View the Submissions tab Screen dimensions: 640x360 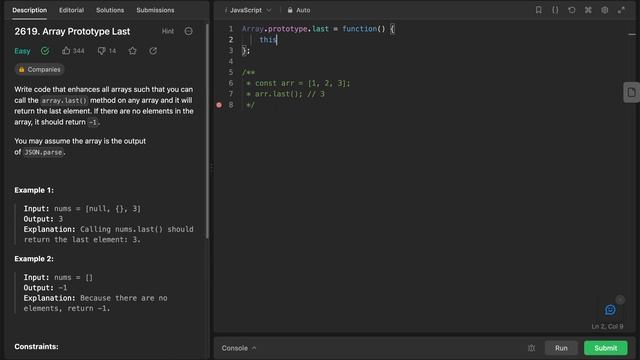click(x=155, y=10)
